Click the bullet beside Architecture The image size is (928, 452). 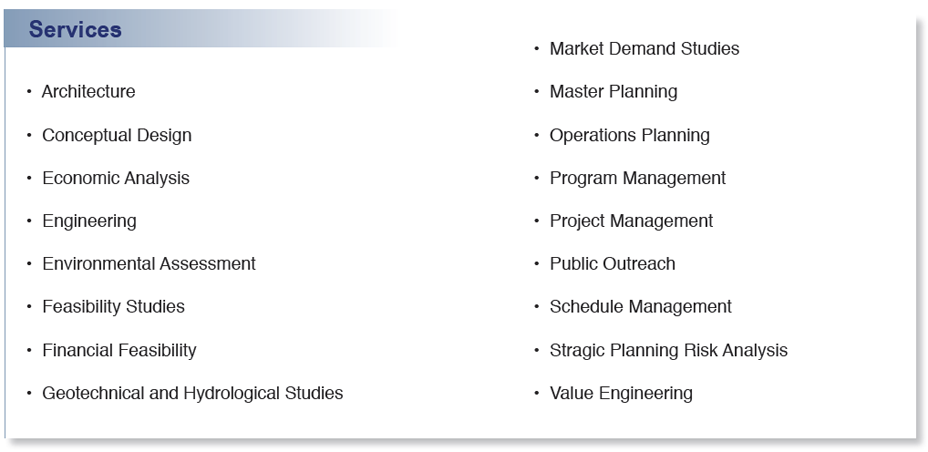coord(30,92)
